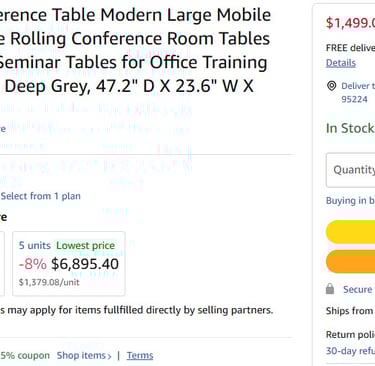Click the Terms link

[140, 356]
